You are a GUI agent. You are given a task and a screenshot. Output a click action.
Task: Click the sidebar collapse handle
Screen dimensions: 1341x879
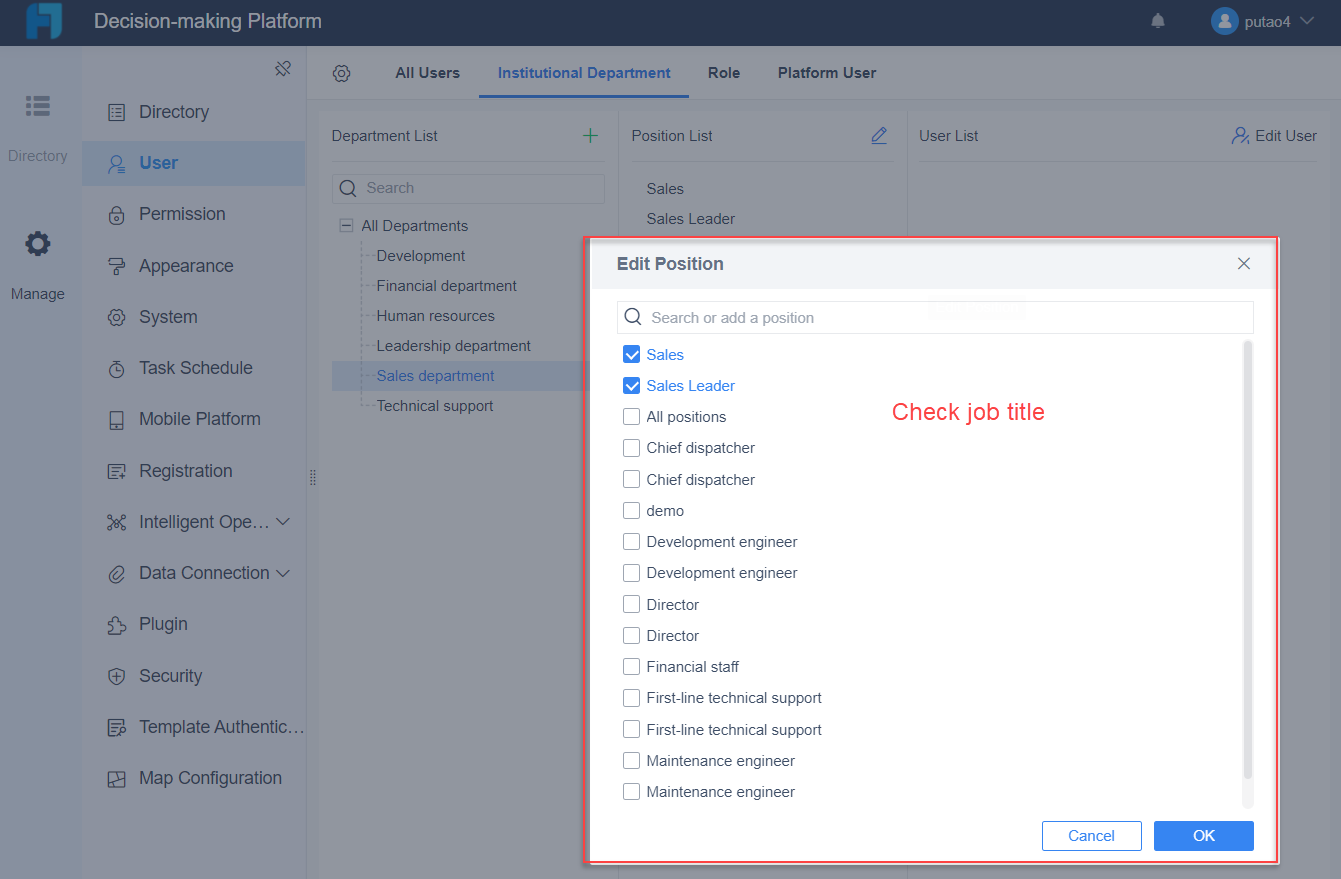313,478
